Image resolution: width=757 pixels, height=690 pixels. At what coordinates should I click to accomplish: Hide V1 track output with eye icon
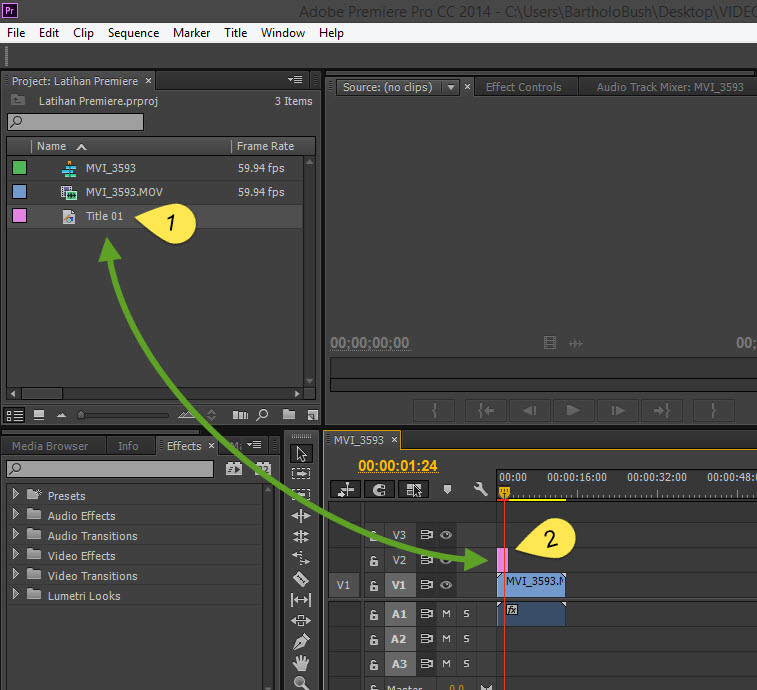[446, 585]
